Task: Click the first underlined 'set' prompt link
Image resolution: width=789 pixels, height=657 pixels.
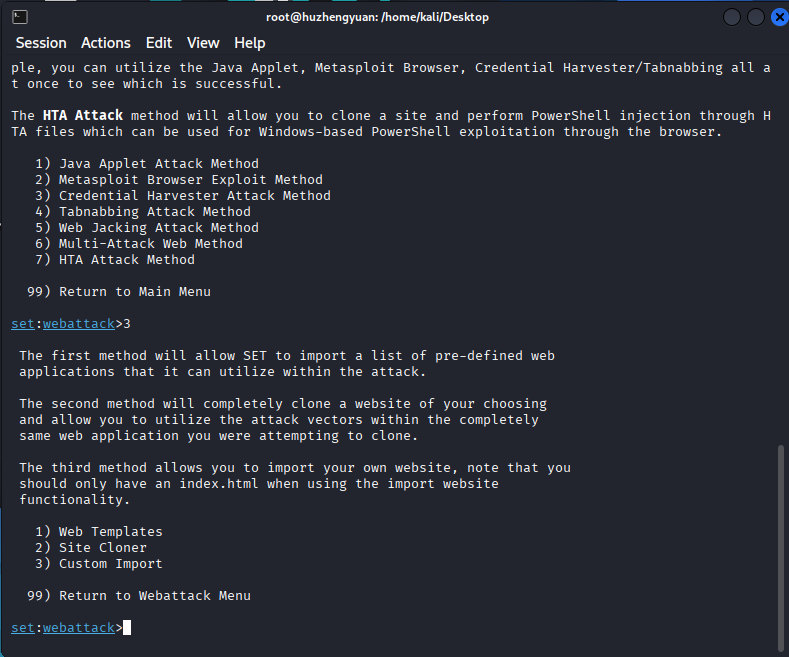Action: pyautogui.click(x=23, y=323)
